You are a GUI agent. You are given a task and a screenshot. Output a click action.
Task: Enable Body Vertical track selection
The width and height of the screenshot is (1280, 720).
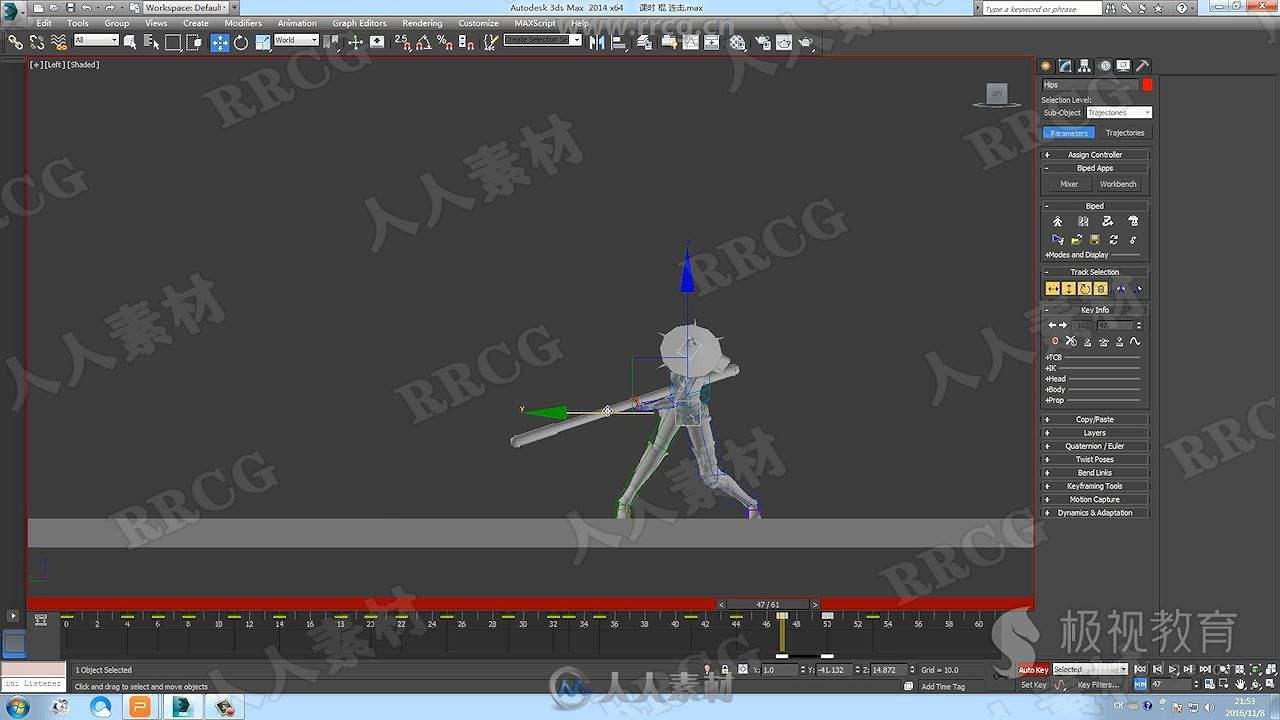pyautogui.click(x=1069, y=289)
